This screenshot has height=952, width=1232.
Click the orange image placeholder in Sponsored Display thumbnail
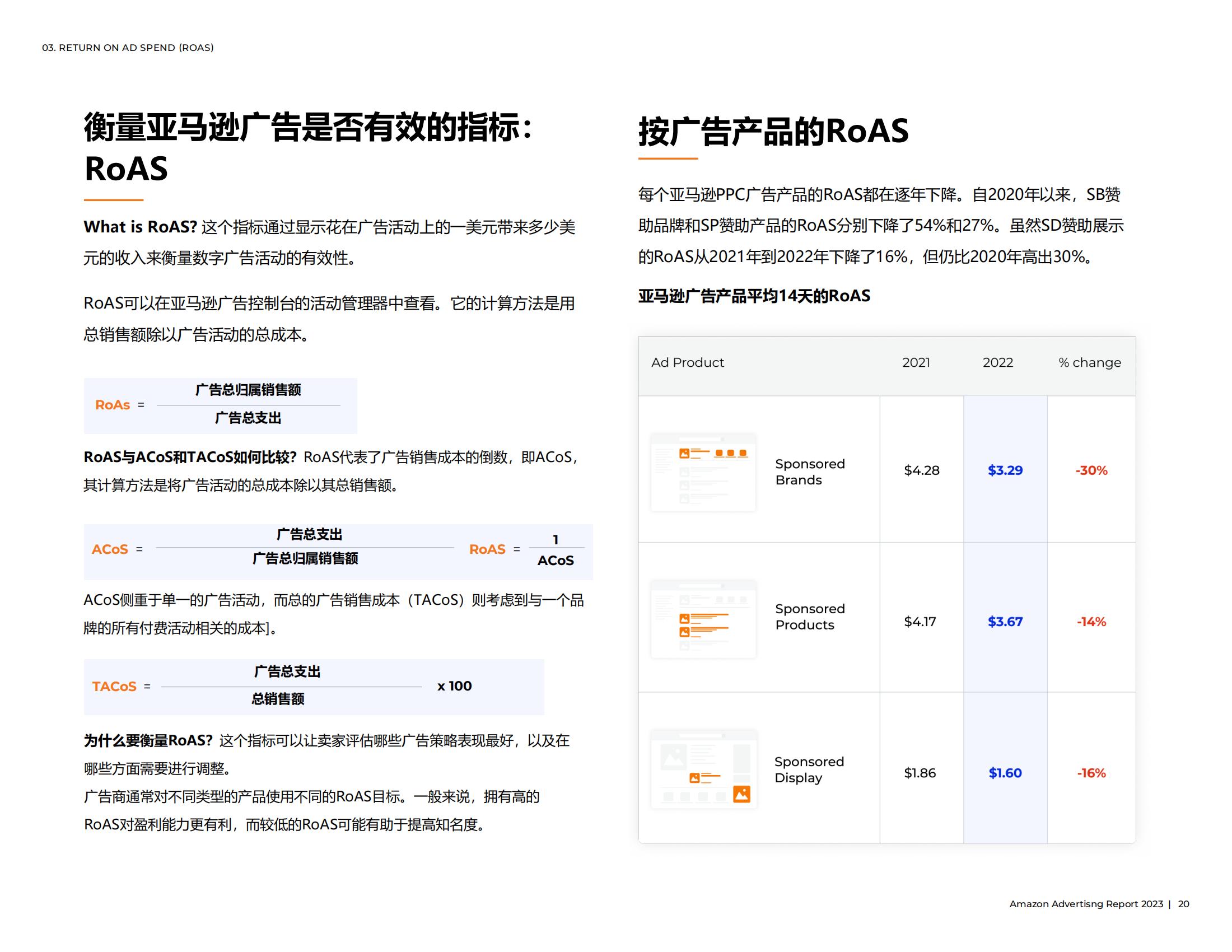743,795
